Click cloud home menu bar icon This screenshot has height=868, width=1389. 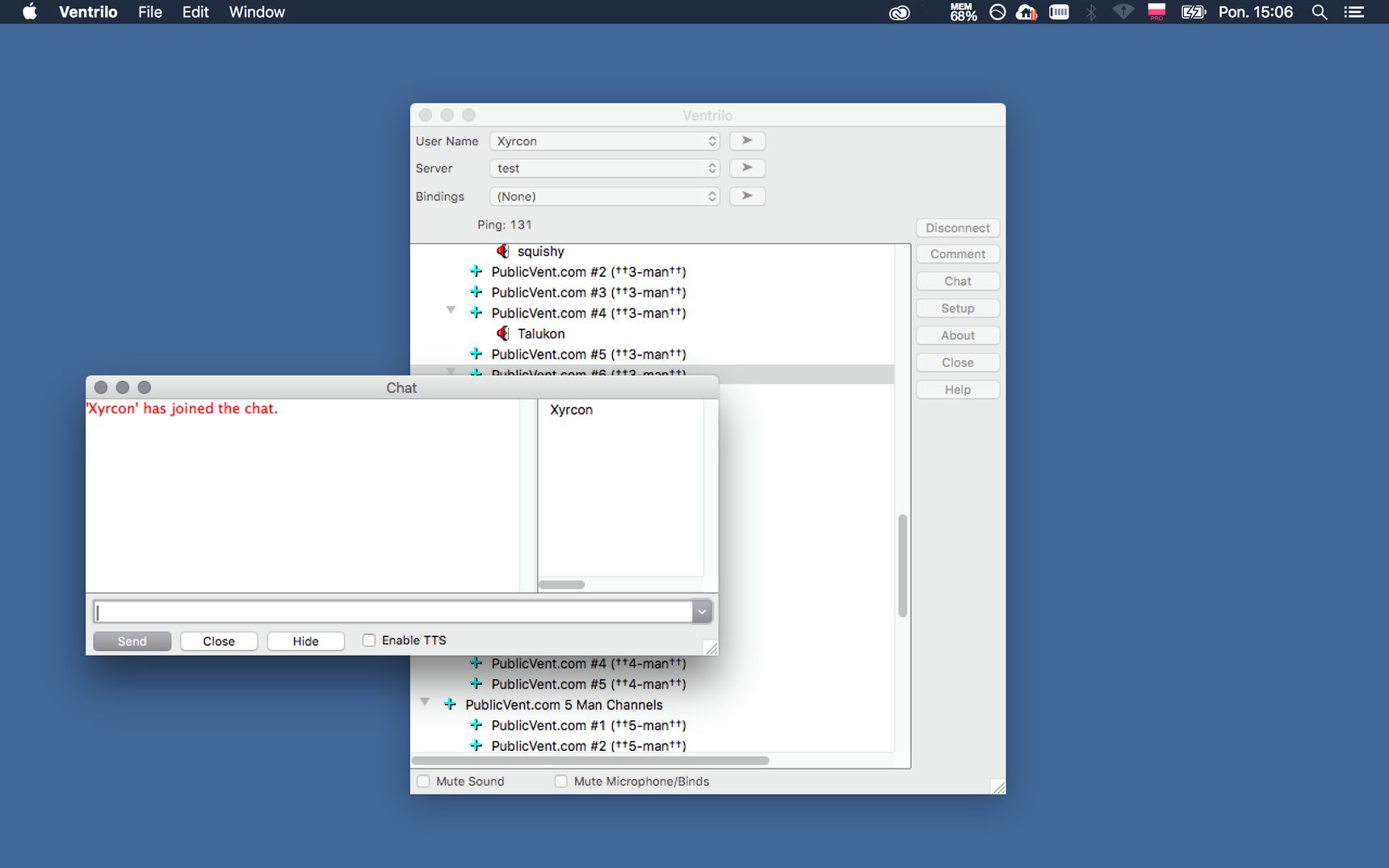[1026, 12]
